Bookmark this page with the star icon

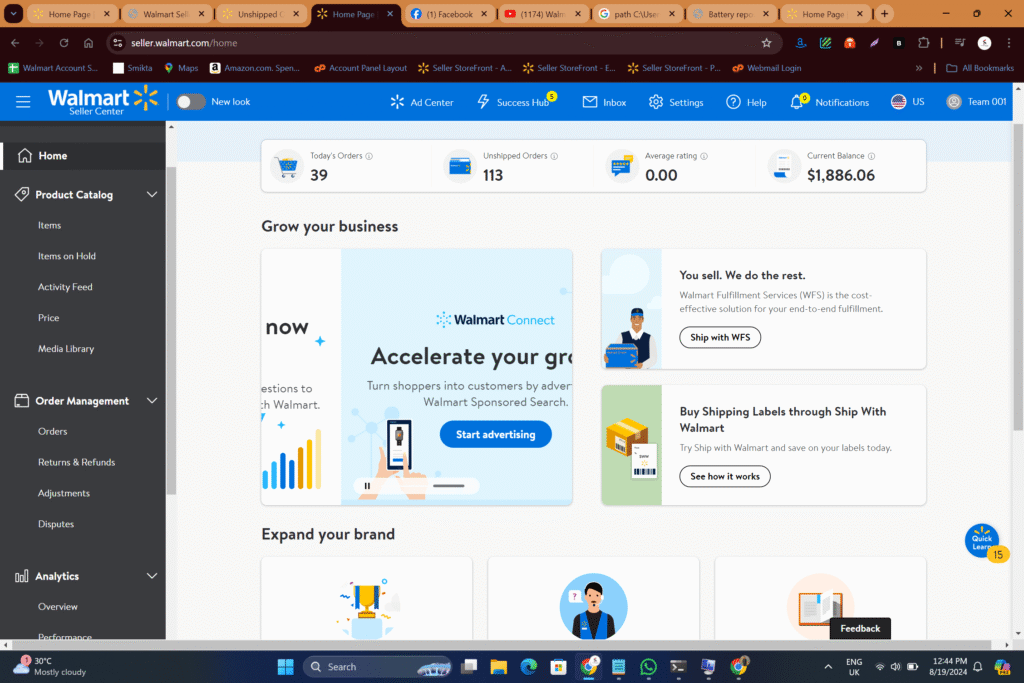click(x=767, y=43)
